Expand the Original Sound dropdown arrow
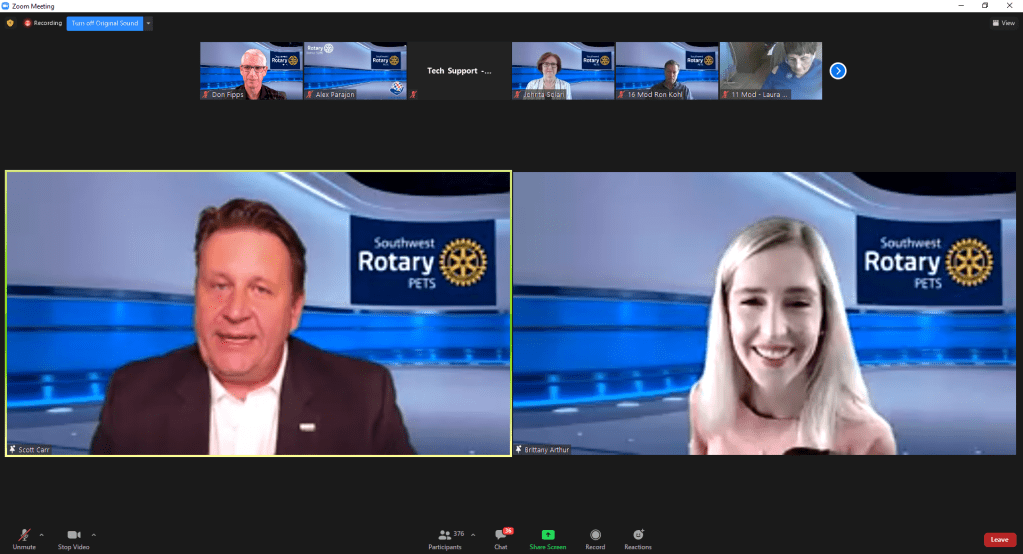 click(149, 23)
